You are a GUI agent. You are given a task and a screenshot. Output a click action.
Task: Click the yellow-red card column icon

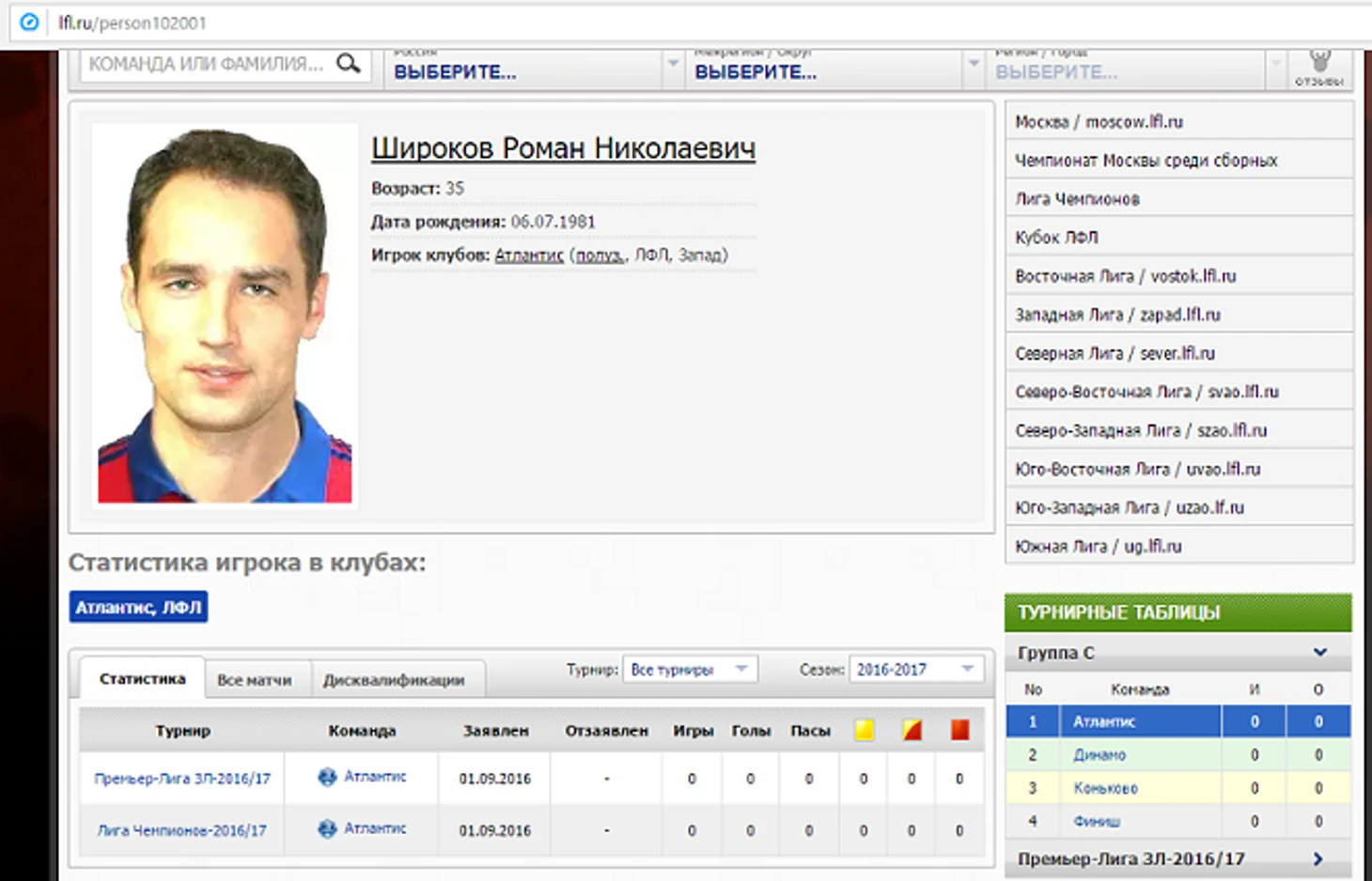(912, 730)
